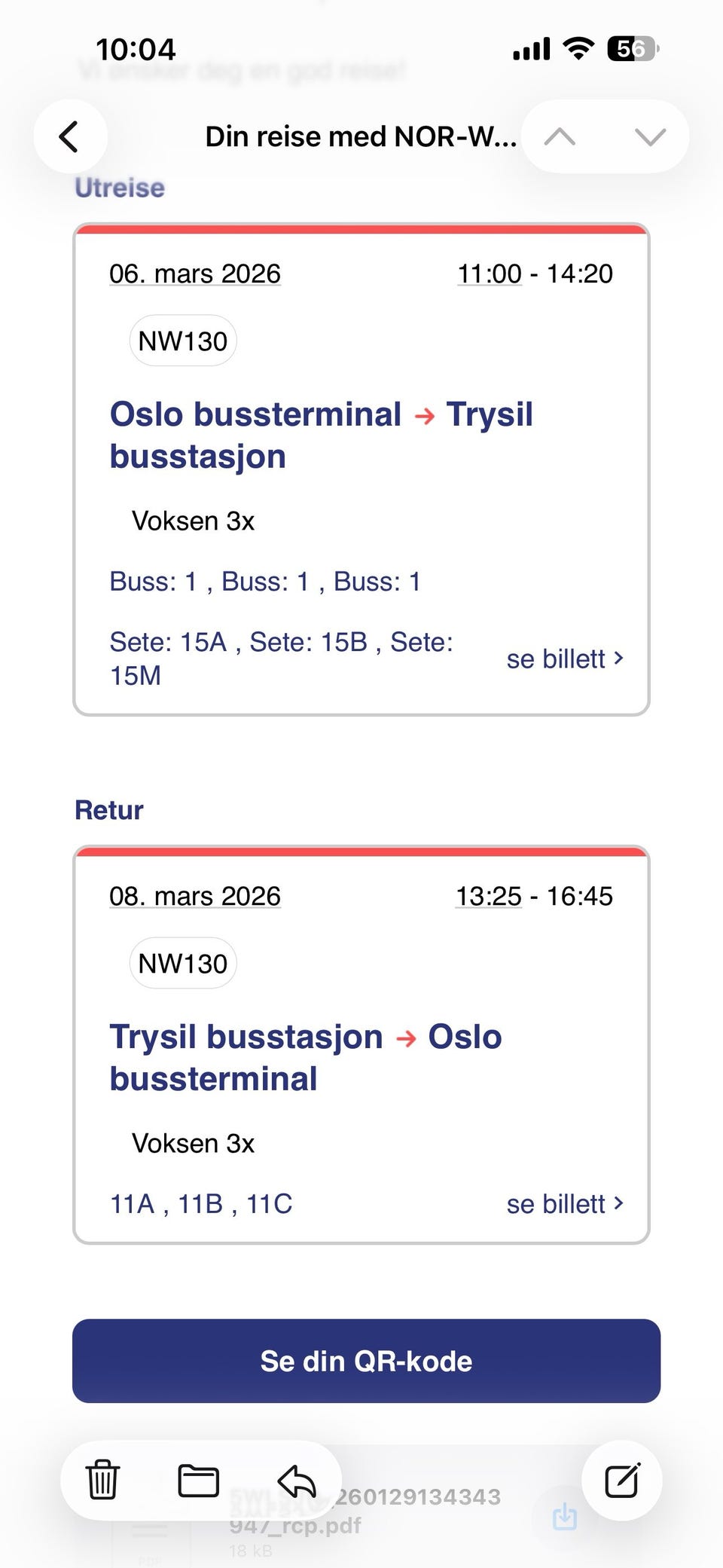Tap the 08. mars 2026 date link
This screenshot has height=1568, width=723.
(x=195, y=896)
